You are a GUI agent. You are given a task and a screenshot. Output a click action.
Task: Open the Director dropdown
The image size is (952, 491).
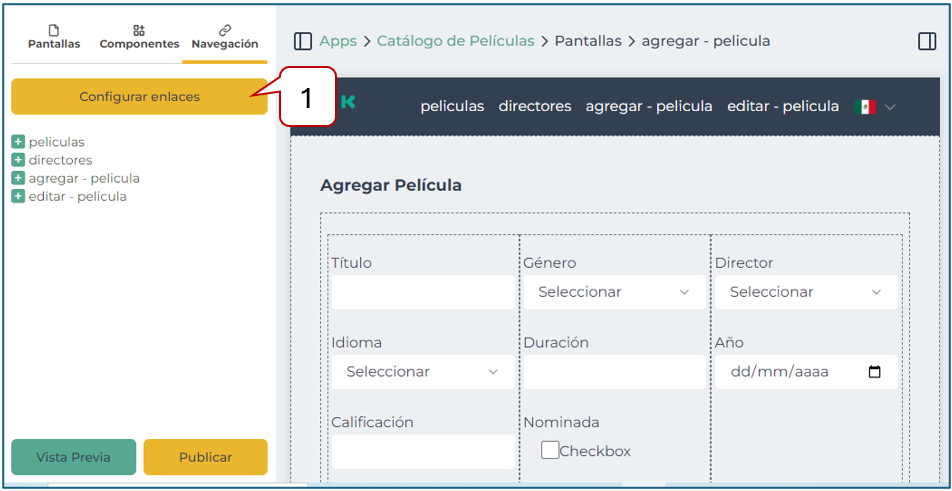point(805,292)
